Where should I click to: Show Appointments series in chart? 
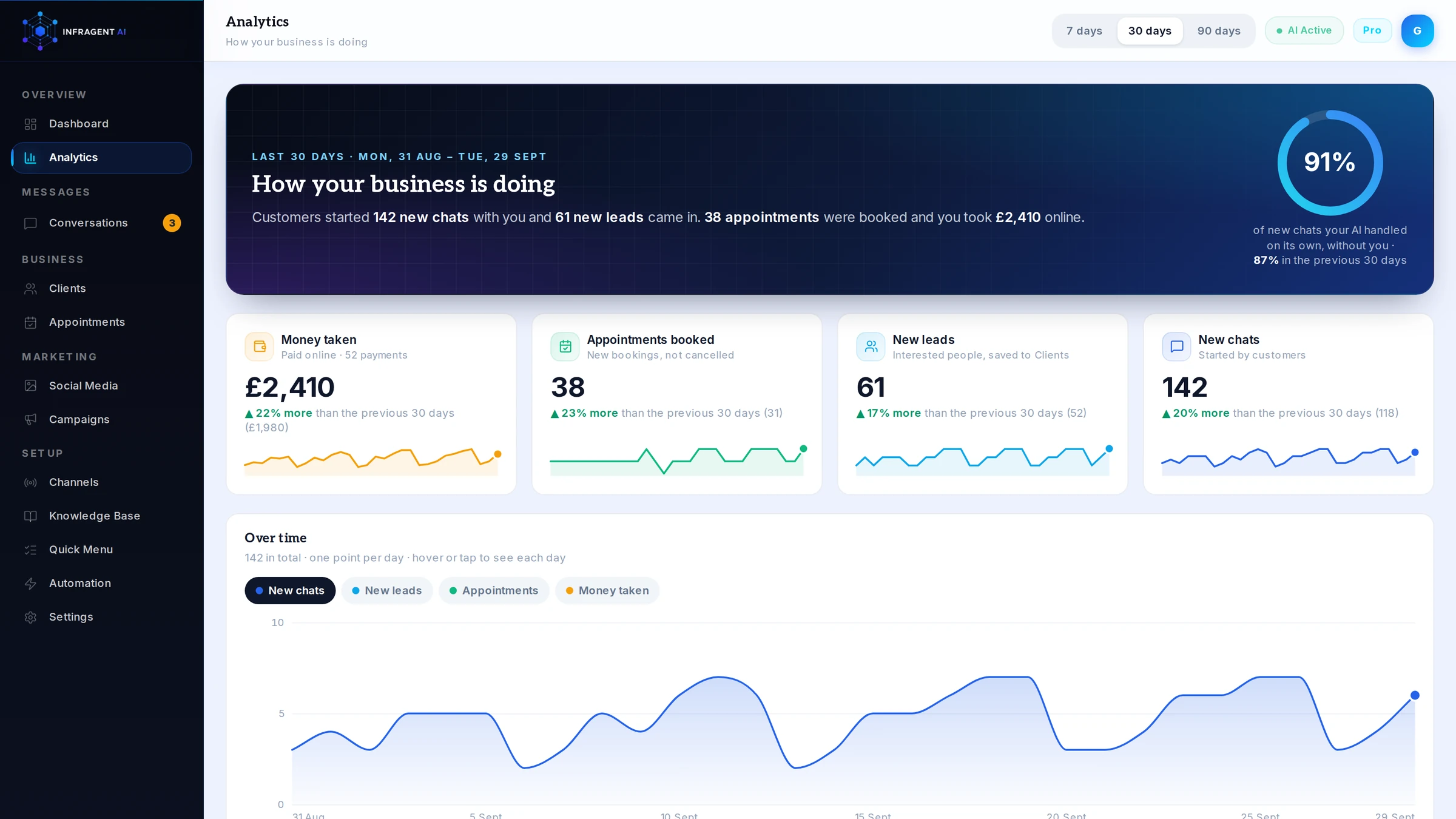coord(494,590)
